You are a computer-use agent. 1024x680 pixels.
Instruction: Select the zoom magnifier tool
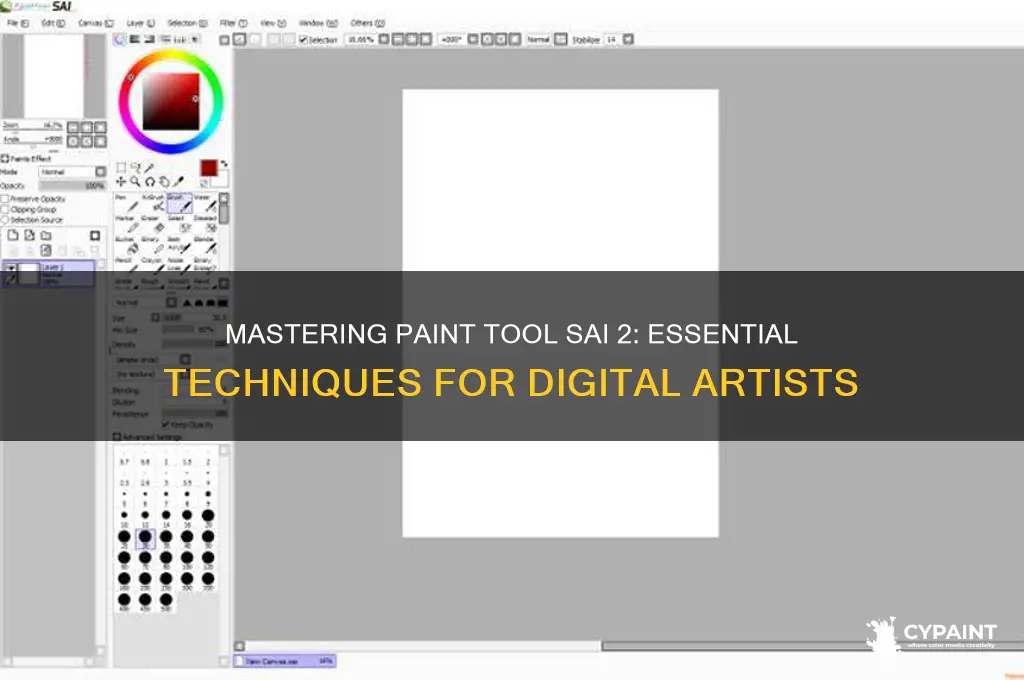tap(135, 182)
